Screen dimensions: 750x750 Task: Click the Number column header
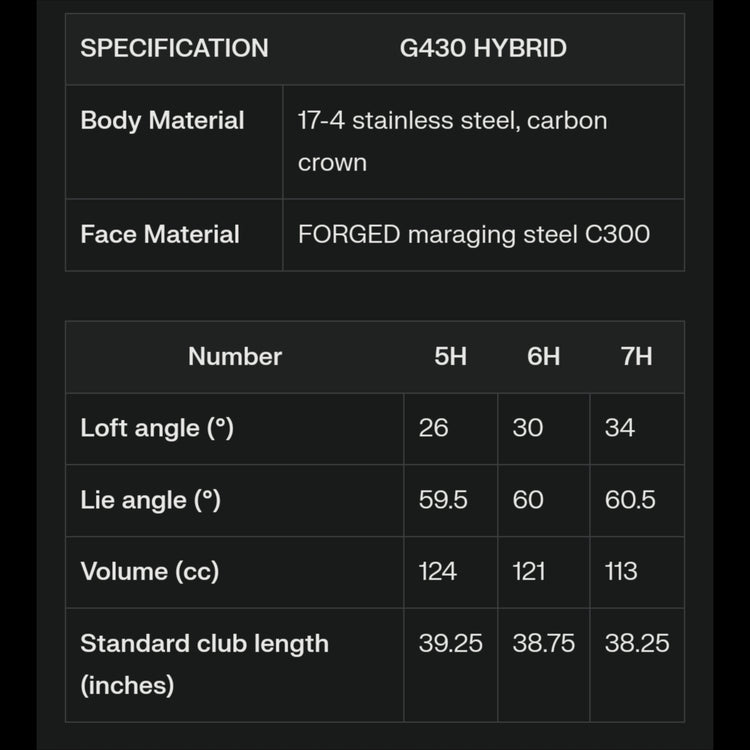point(235,356)
